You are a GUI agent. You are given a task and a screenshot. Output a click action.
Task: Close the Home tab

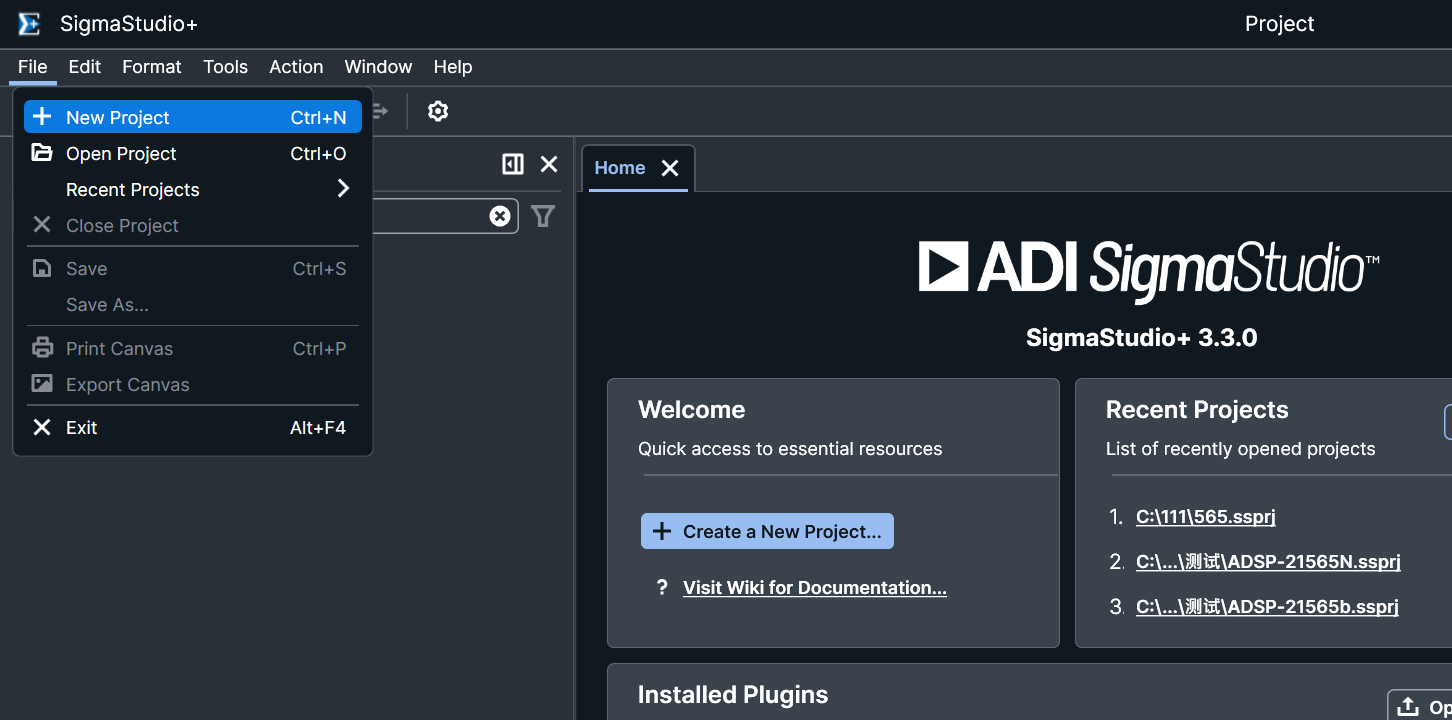(x=670, y=168)
